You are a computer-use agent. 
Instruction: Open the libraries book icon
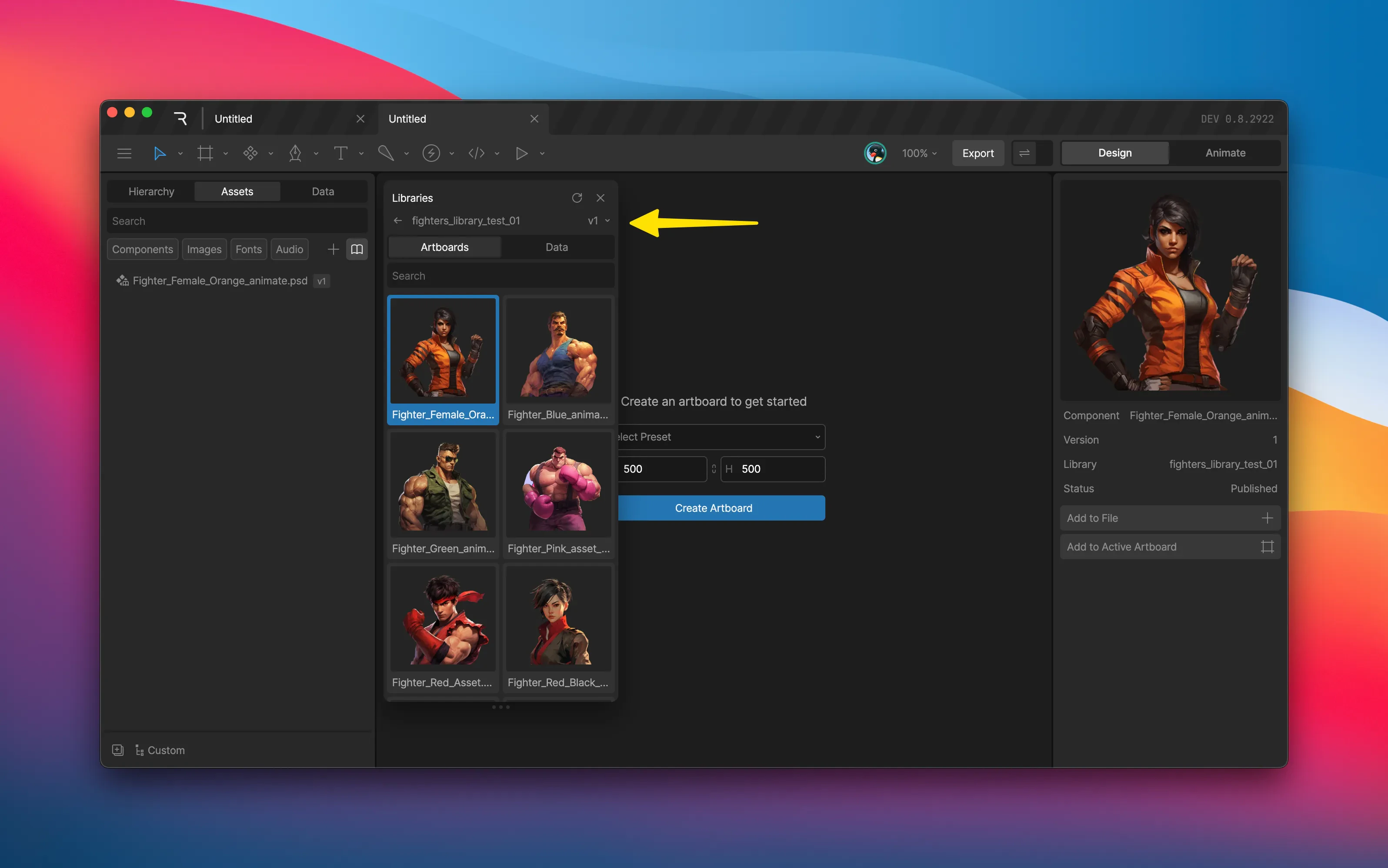tap(357, 249)
